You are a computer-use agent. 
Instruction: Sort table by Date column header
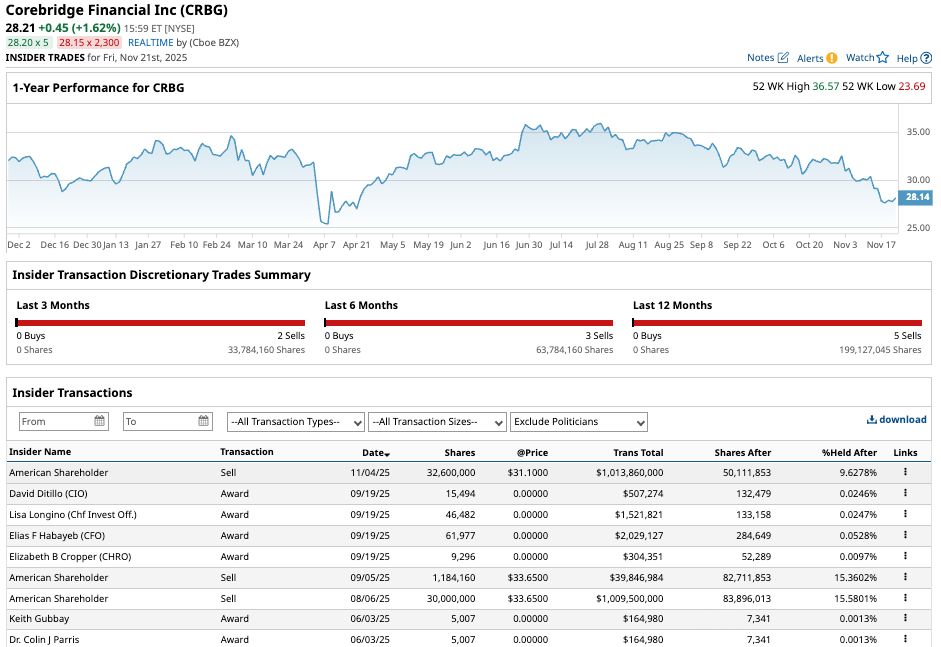tap(375, 453)
